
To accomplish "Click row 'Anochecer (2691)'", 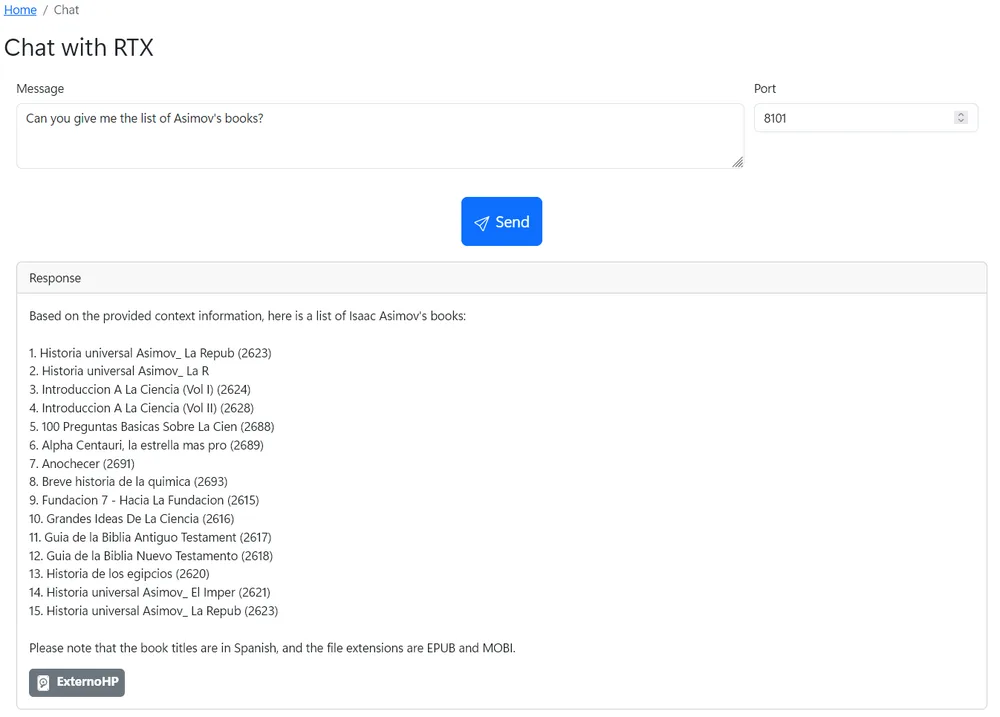I will [82, 464].
